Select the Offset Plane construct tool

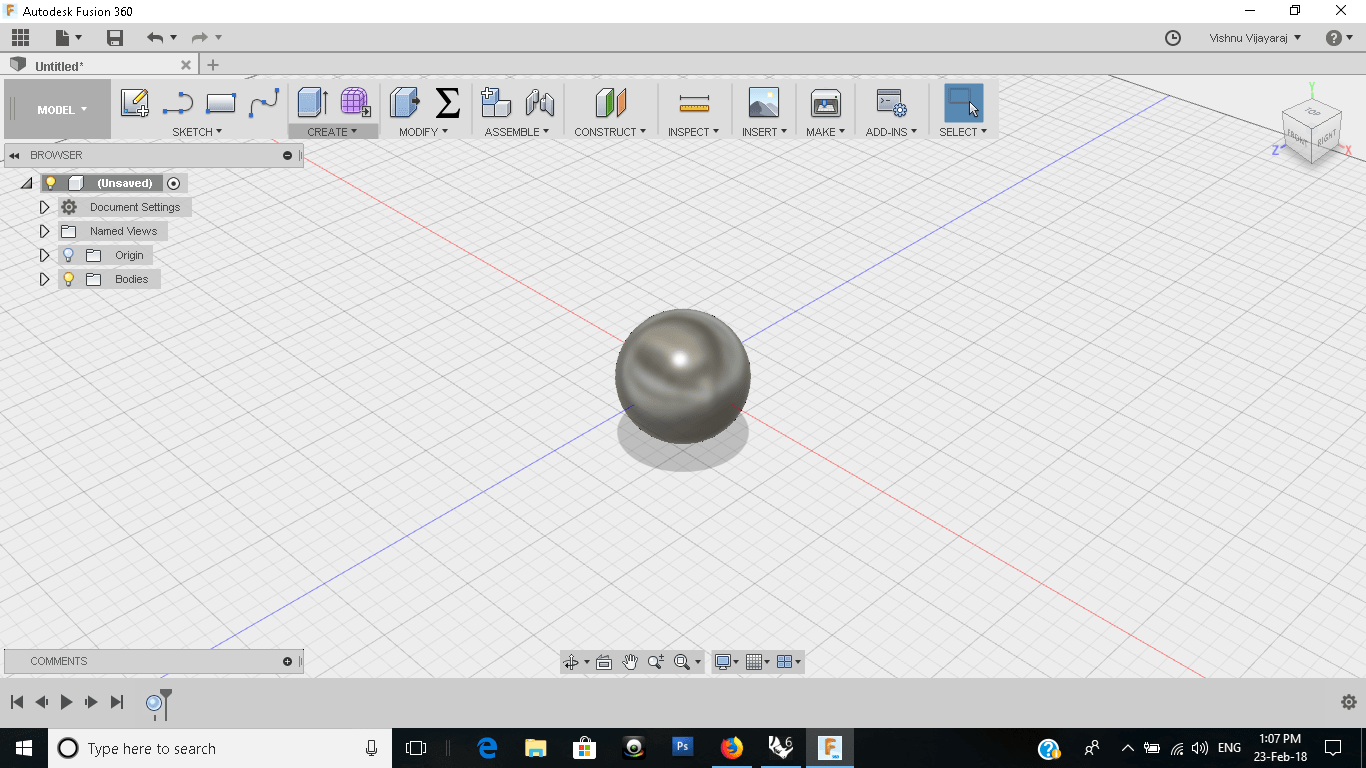pos(610,103)
